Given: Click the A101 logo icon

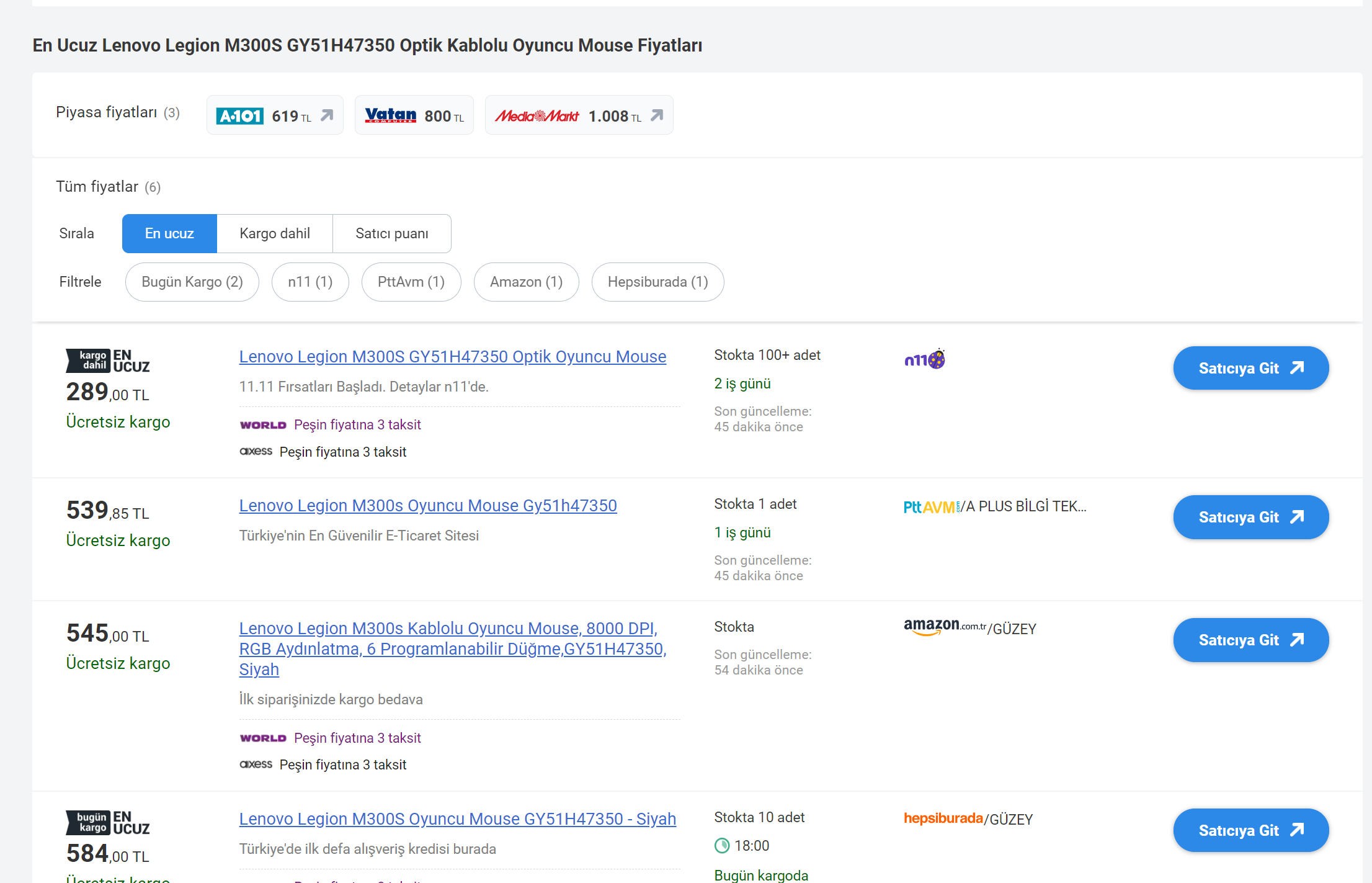Looking at the screenshot, I should pyautogui.click(x=239, y=116).
